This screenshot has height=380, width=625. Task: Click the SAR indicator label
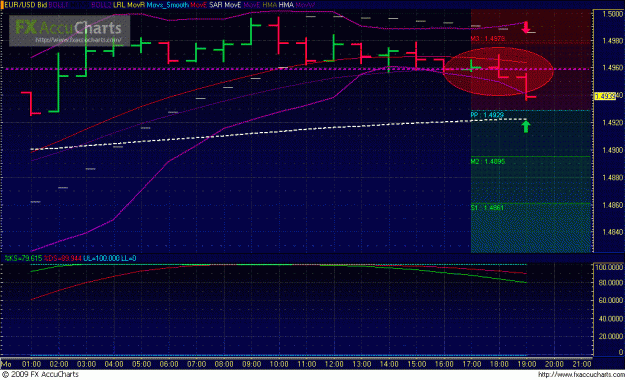215,5
